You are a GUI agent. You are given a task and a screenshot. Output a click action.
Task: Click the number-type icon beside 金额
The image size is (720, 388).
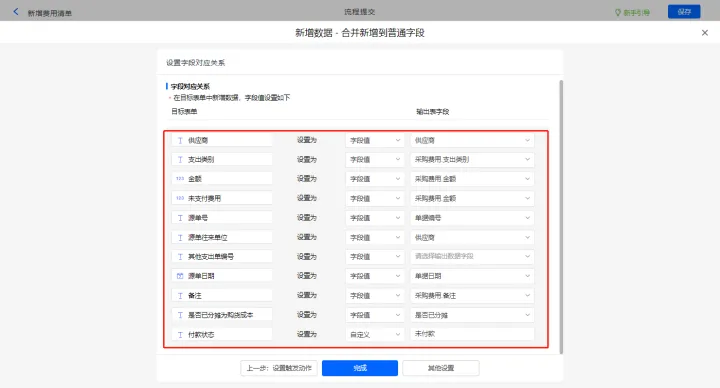pyautogui.click(x=180, y=179)
